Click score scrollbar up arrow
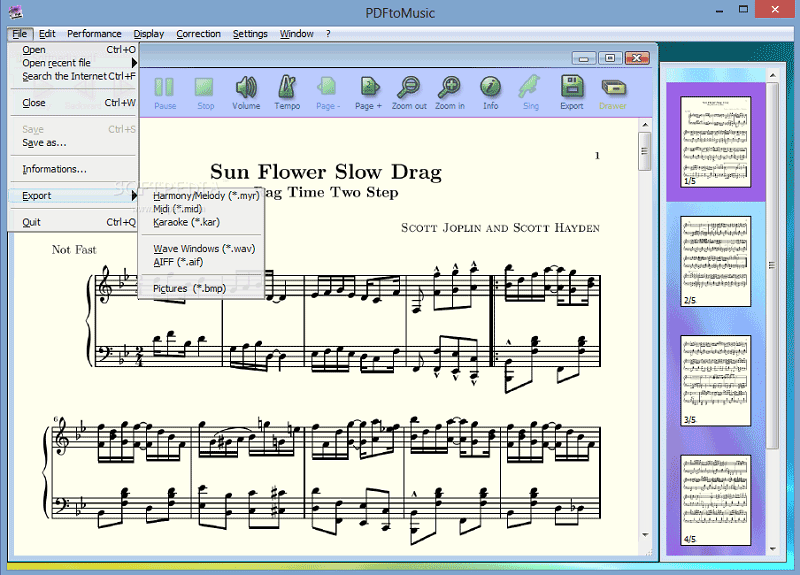 (645, 125)
